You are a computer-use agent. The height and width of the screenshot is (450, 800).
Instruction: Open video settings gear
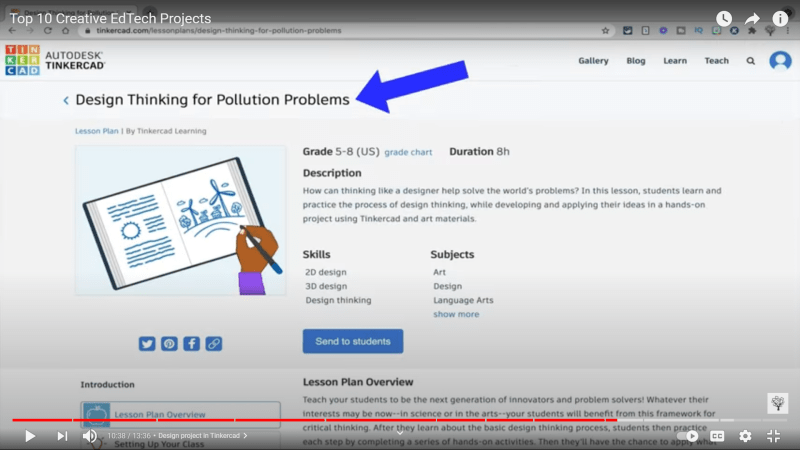(745, 436)
